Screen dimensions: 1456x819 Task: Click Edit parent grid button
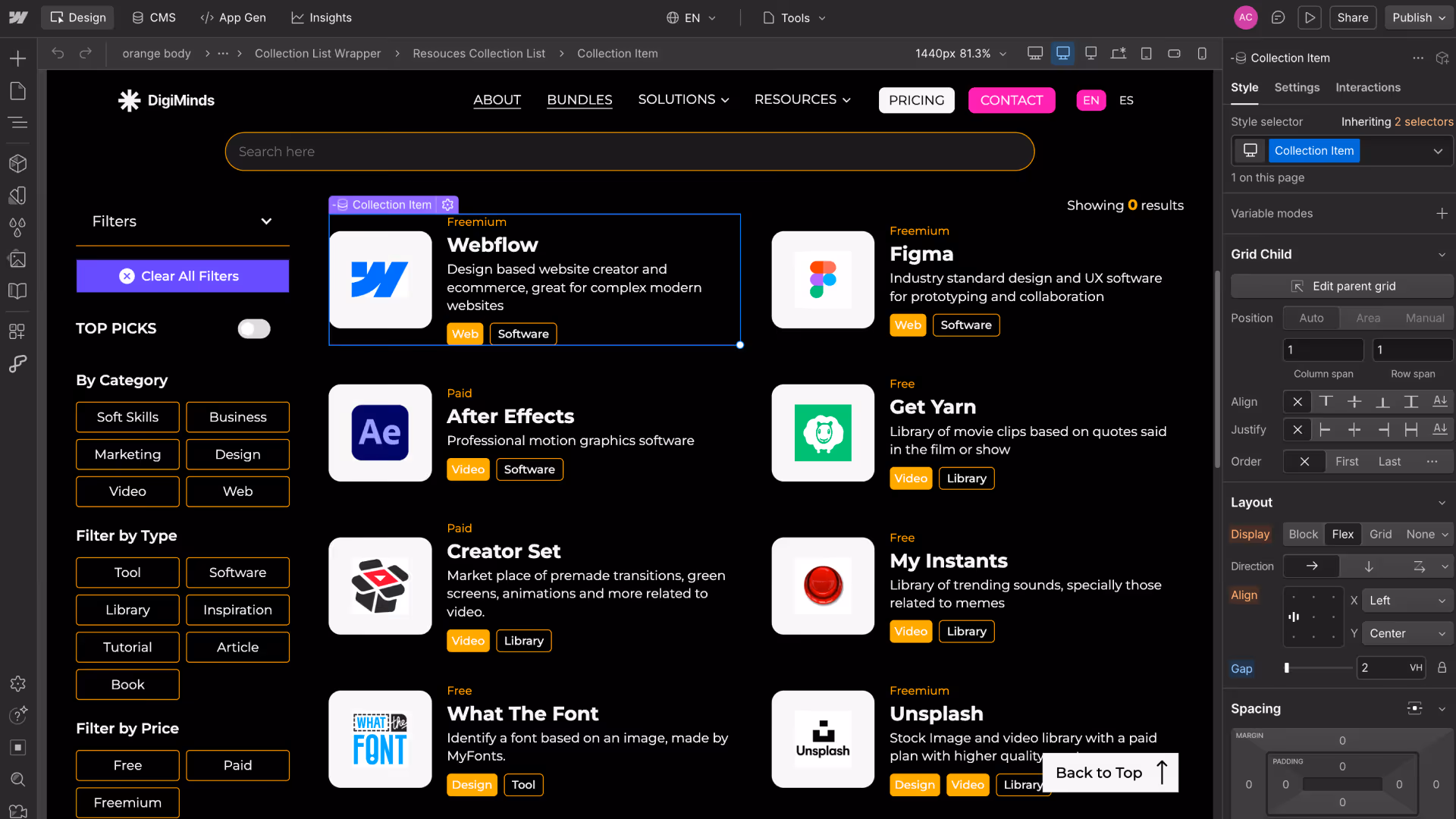[1341, 286]
